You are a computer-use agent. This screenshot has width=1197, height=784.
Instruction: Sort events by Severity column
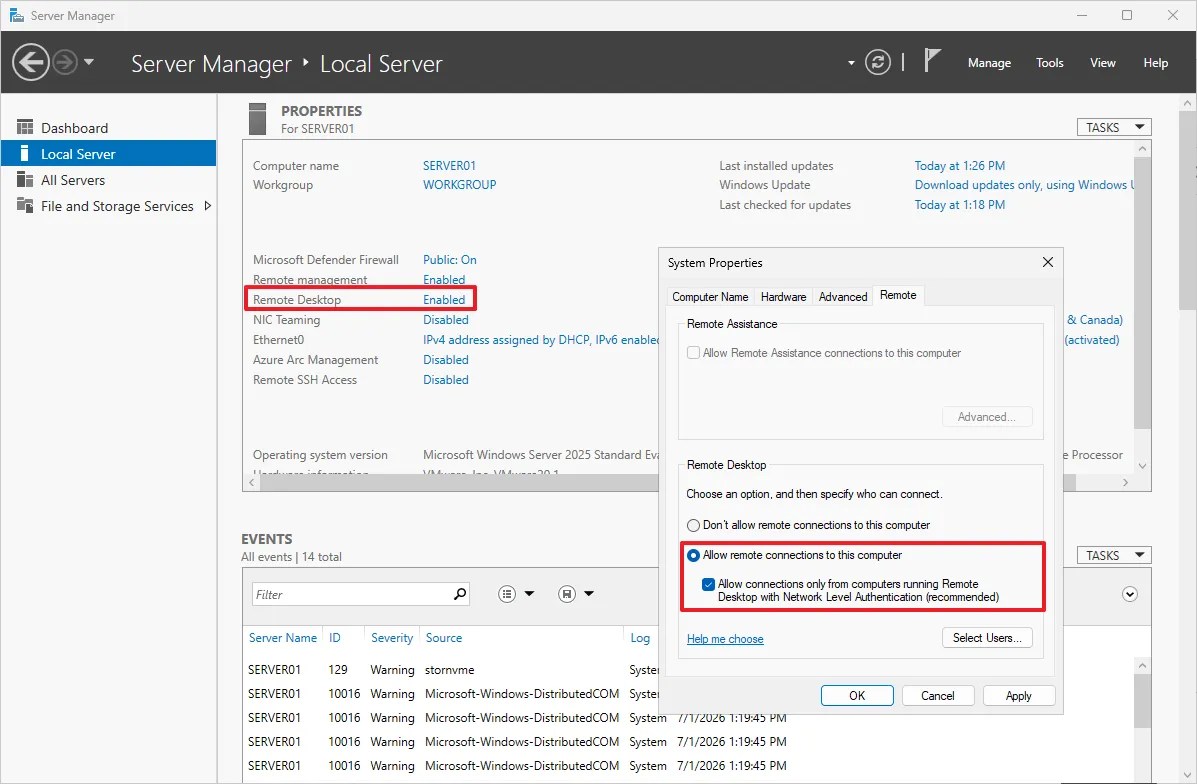(392, 637)
